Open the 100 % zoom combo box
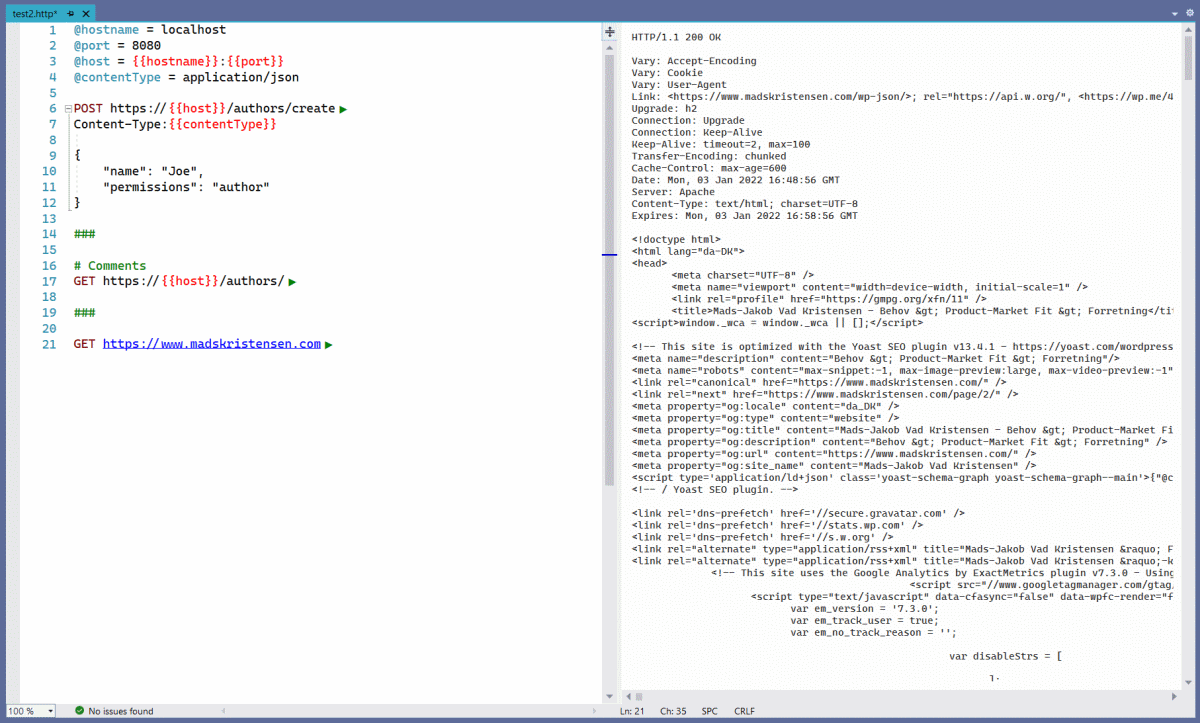 click(x=29, y=711)
